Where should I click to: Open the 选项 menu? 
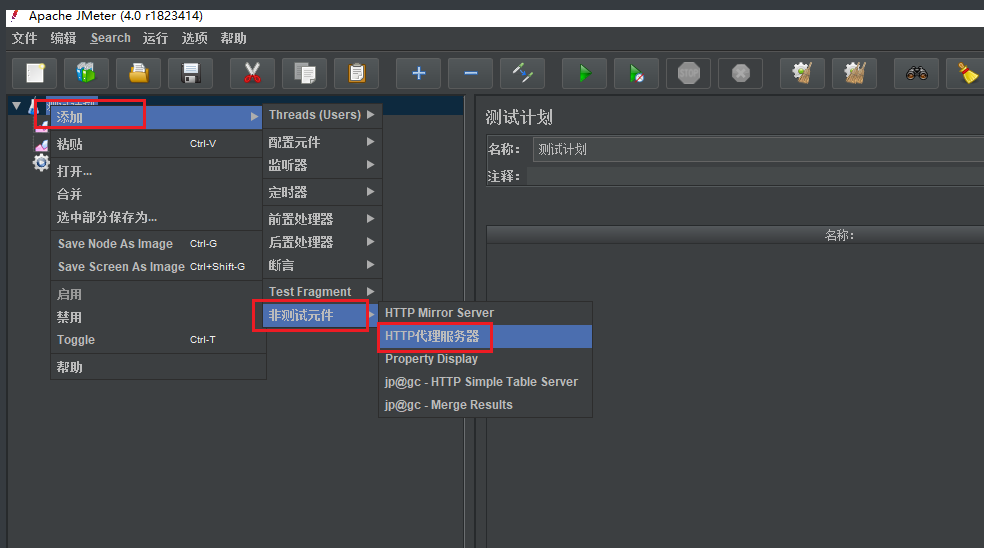tap(195, 38)
